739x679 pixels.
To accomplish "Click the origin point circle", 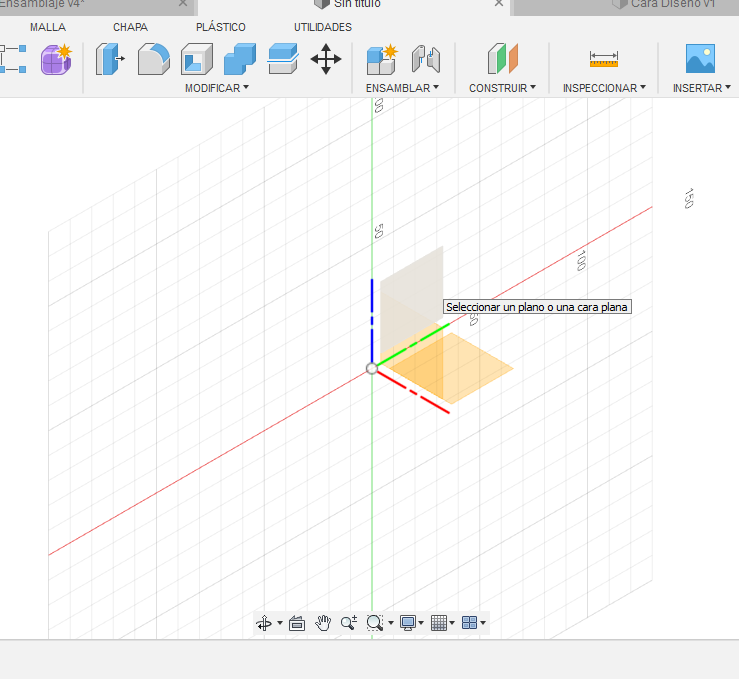I will pyautogui.click(x=371, y=368).
